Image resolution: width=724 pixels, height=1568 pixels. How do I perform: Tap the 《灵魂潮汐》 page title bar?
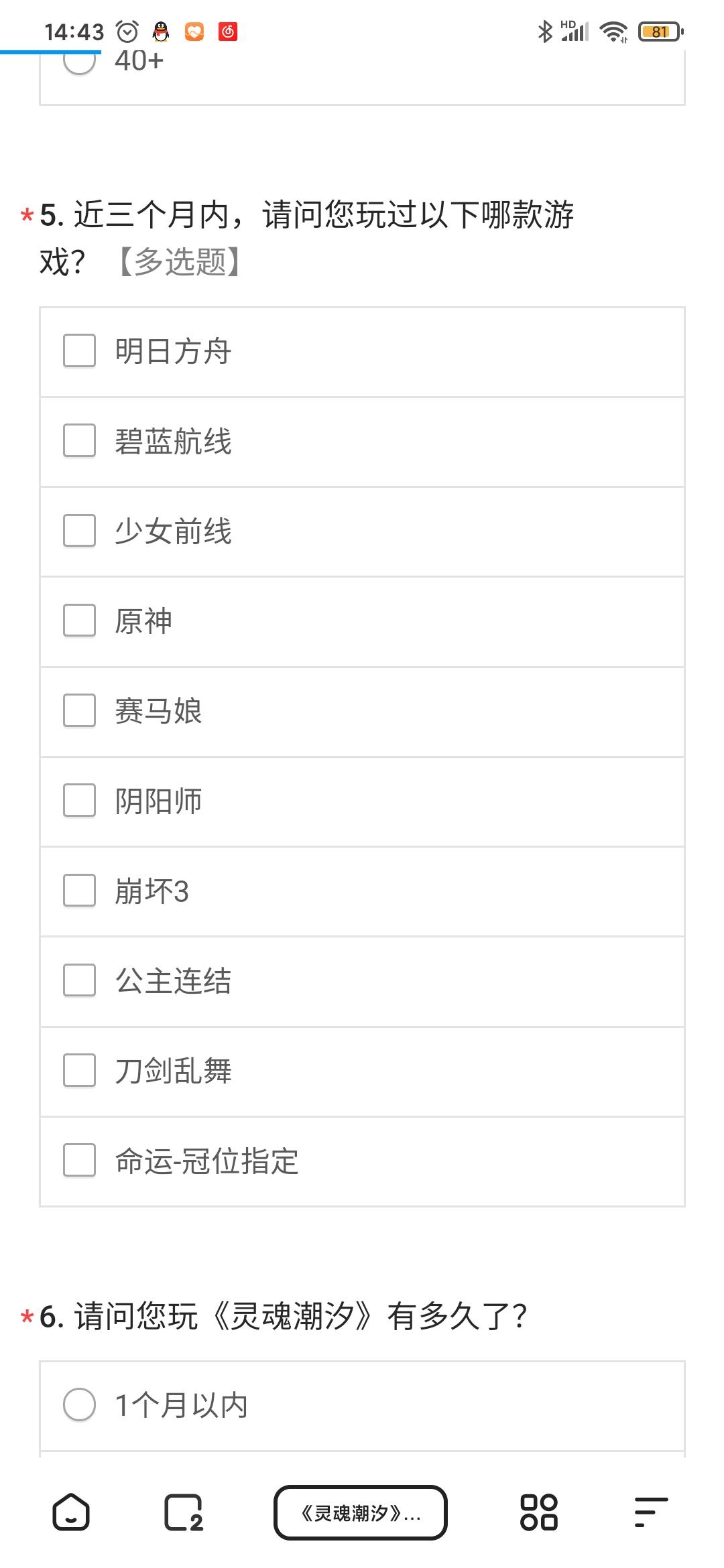[x=361, y=1512]
